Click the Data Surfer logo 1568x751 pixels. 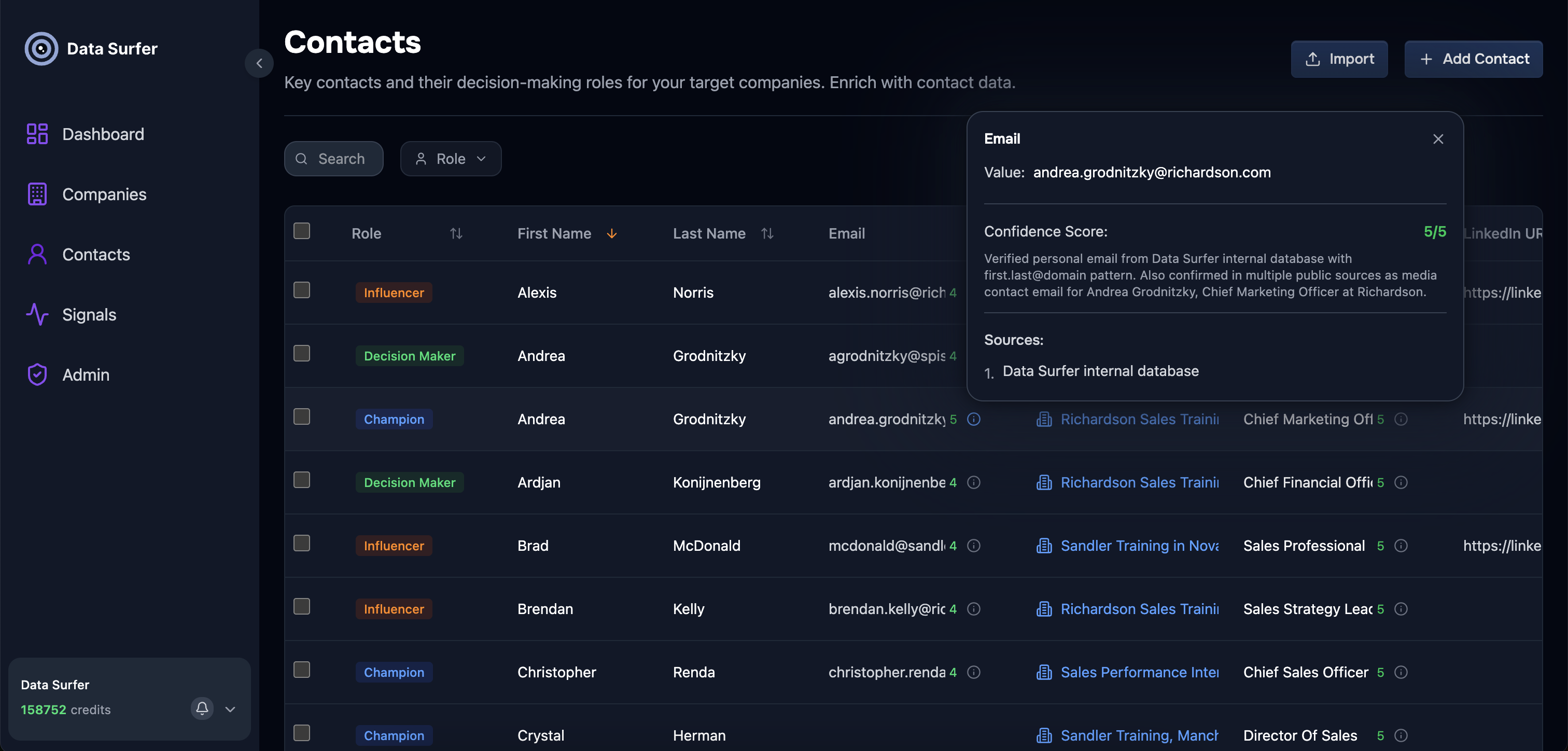41,48
